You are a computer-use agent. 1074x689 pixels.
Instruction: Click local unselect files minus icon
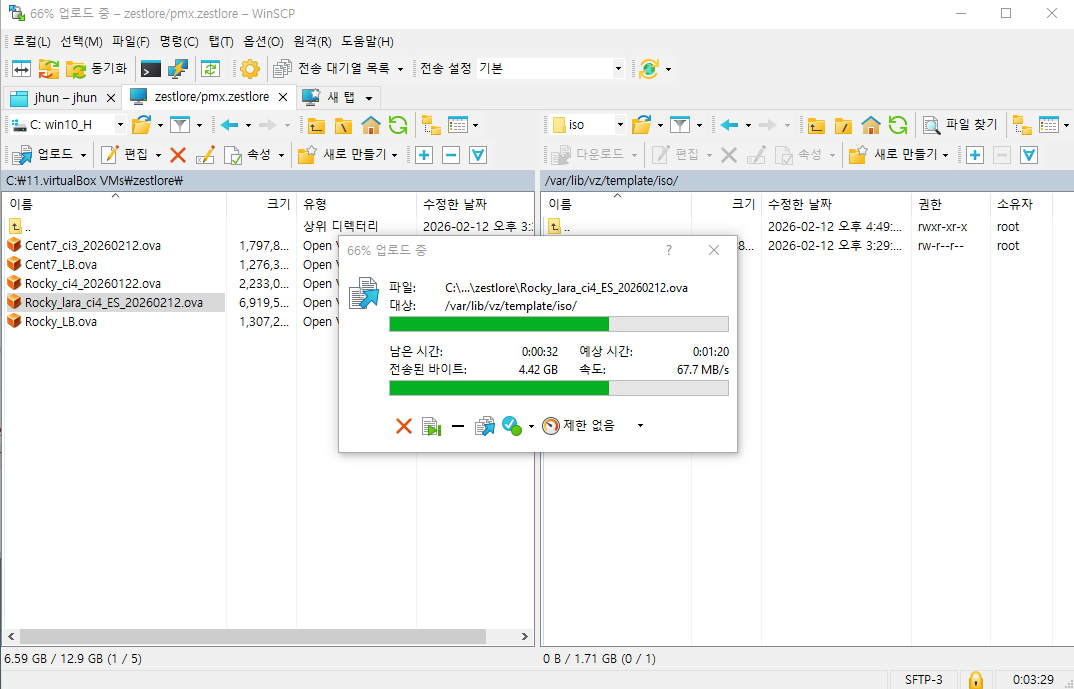451,155
